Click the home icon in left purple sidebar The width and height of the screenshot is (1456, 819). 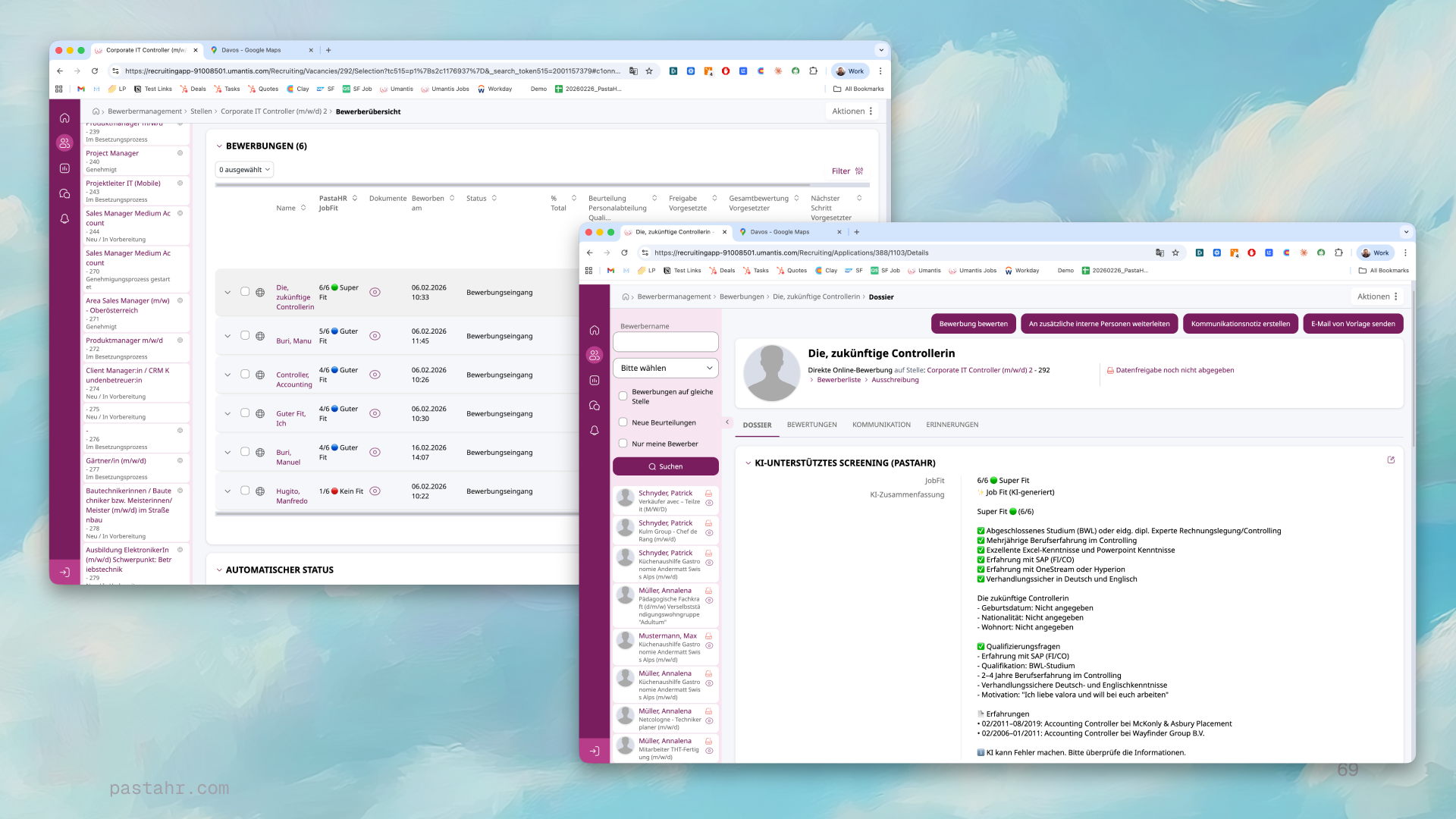pos(64,118)
